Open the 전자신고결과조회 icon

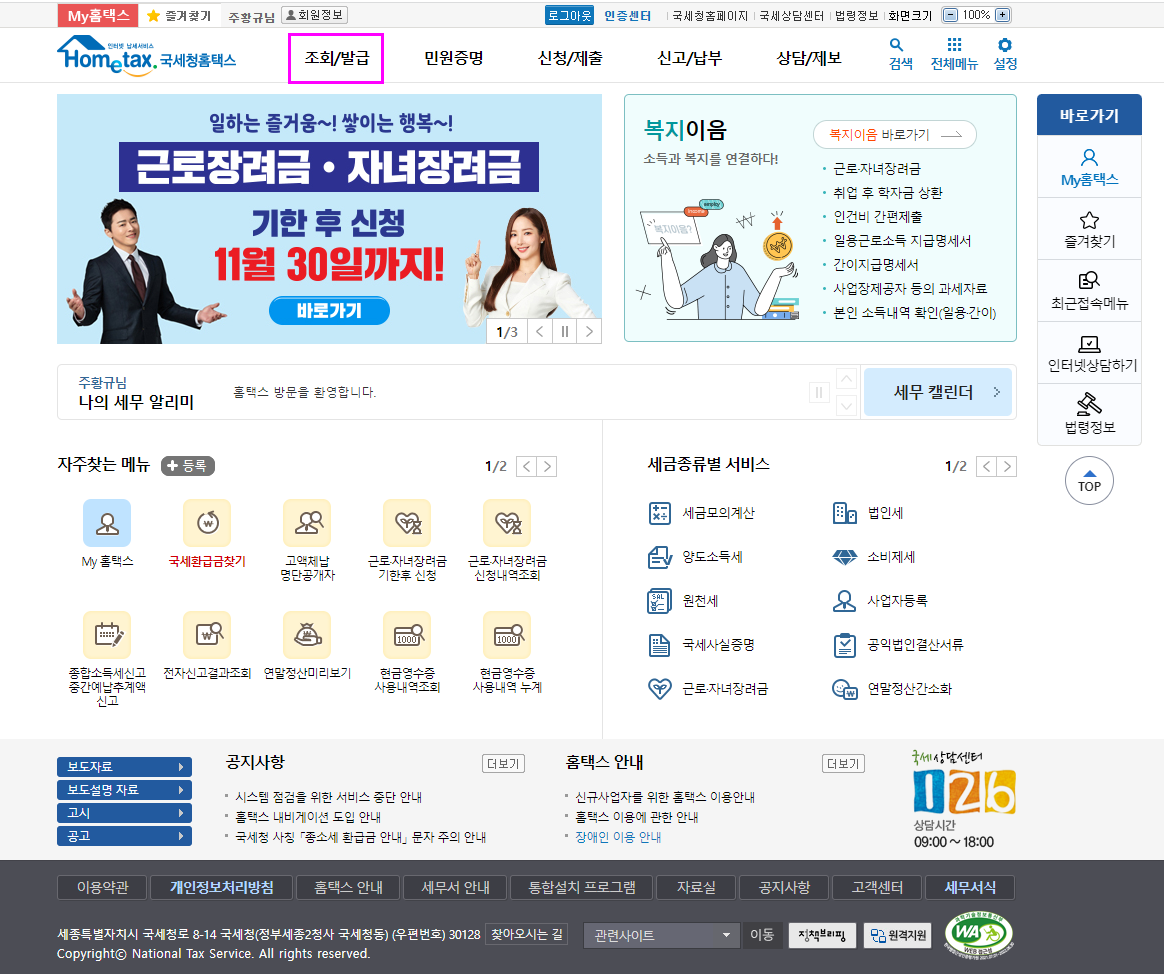point(207,635)
